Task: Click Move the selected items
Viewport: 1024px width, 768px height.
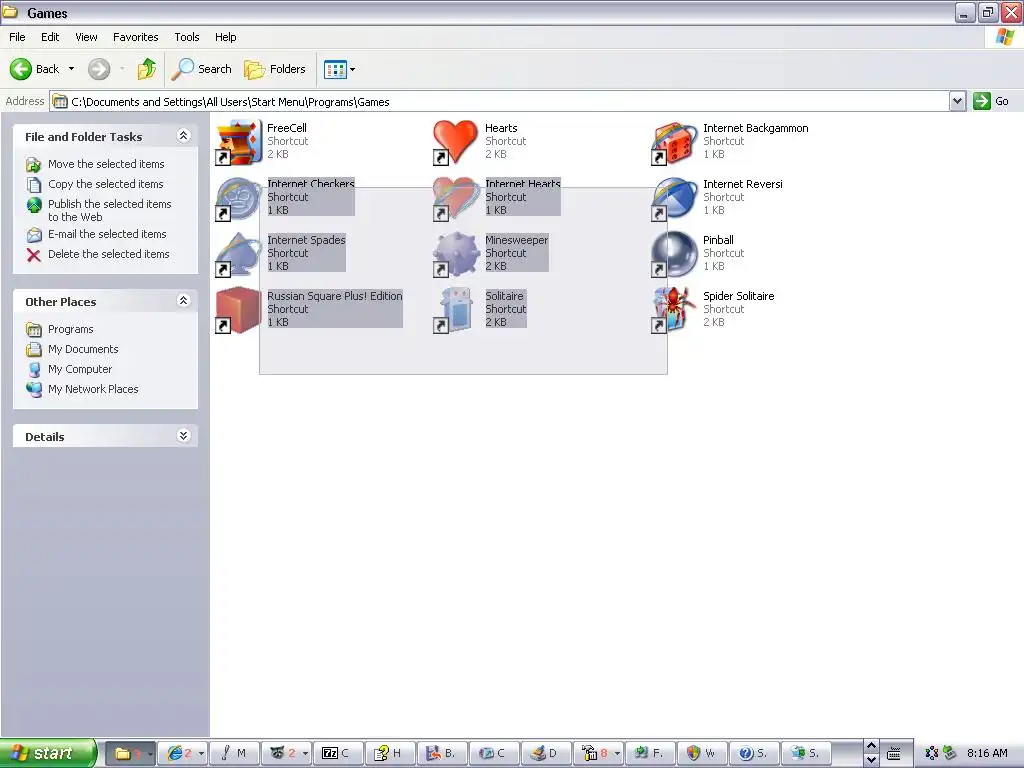Action: click(x=95, y=164)
